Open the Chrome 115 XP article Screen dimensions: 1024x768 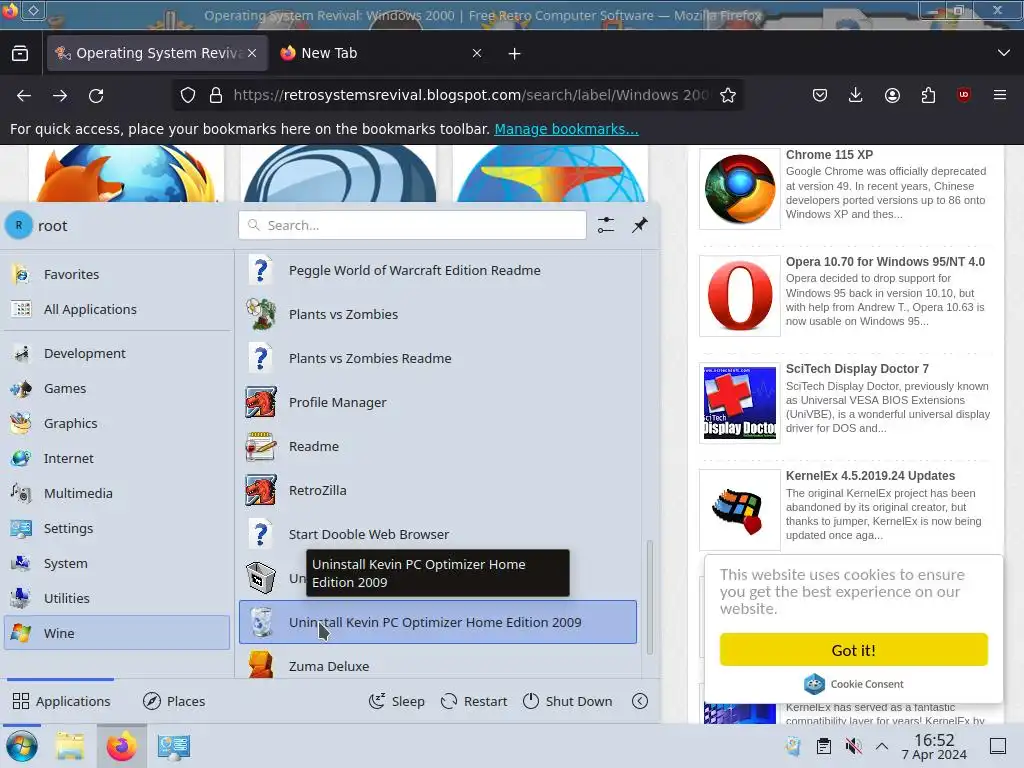point(829,155)
